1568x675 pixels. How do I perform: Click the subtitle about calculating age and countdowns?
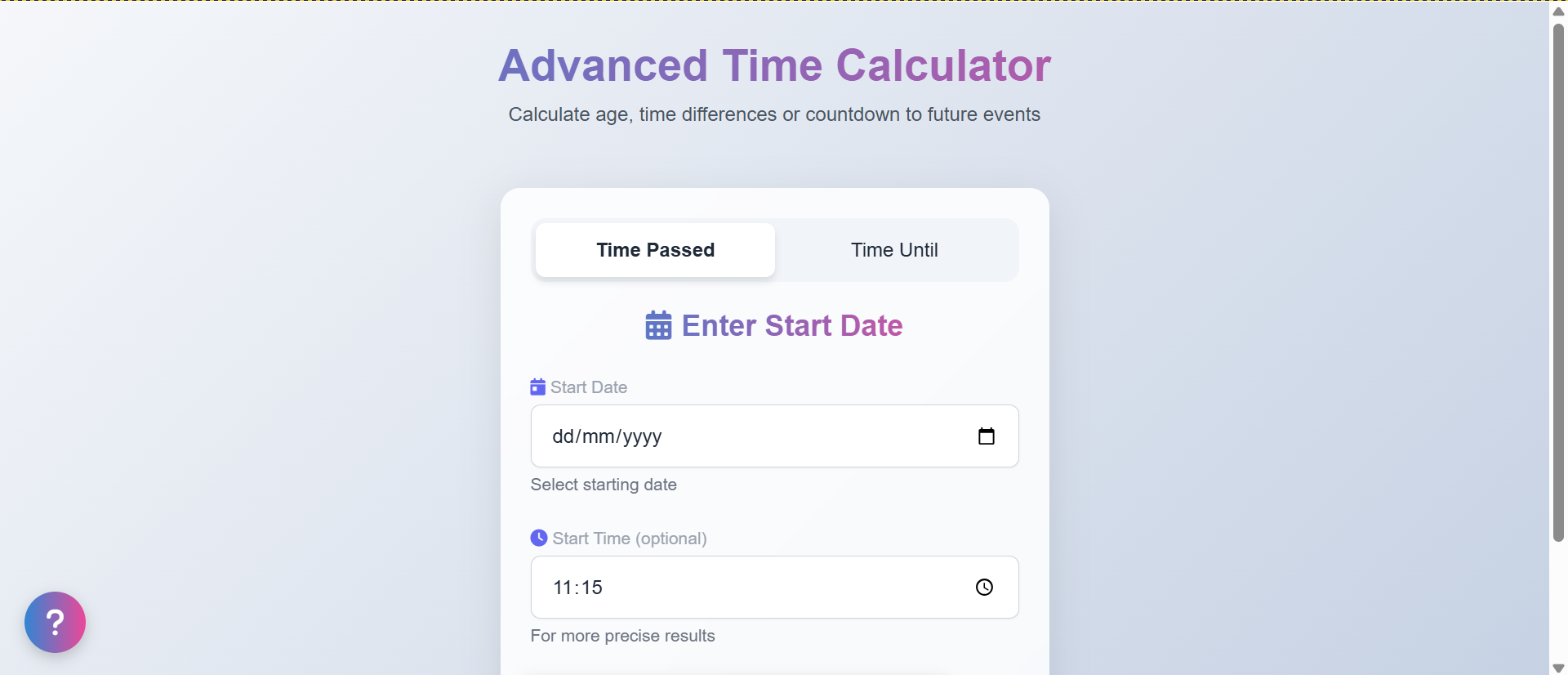coord(774,114)
